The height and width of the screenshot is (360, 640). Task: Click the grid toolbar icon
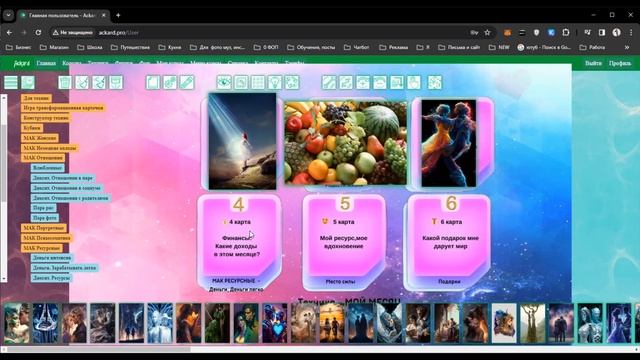pos(258,82)
